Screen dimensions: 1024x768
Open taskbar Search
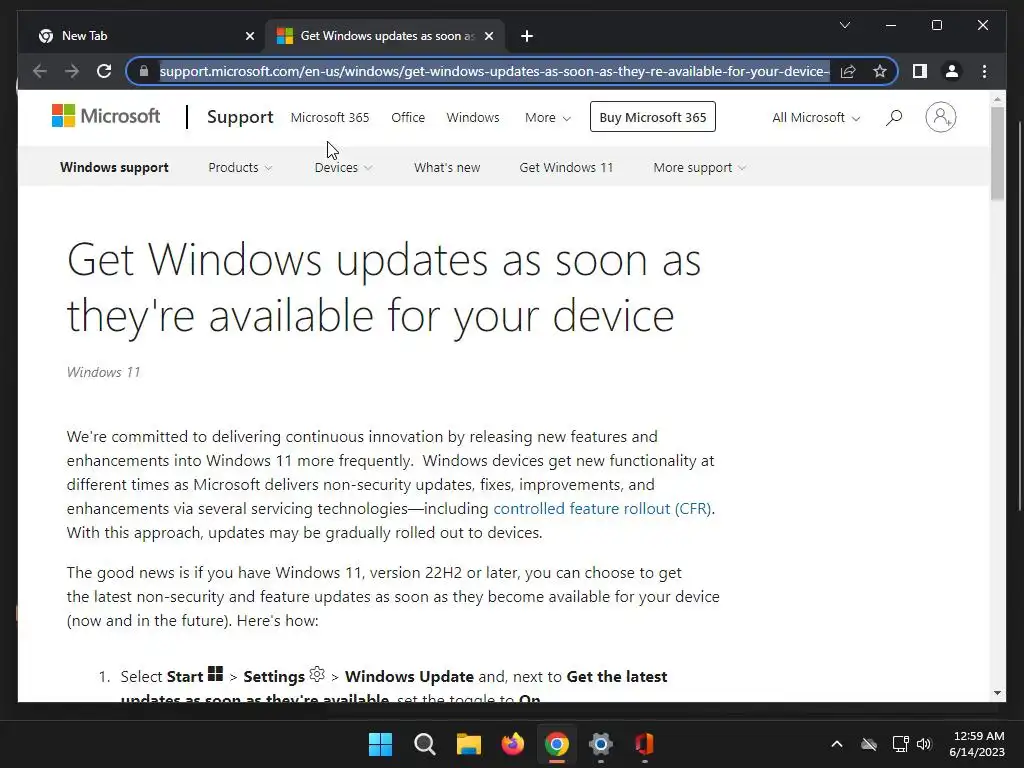tap(424, 744)
